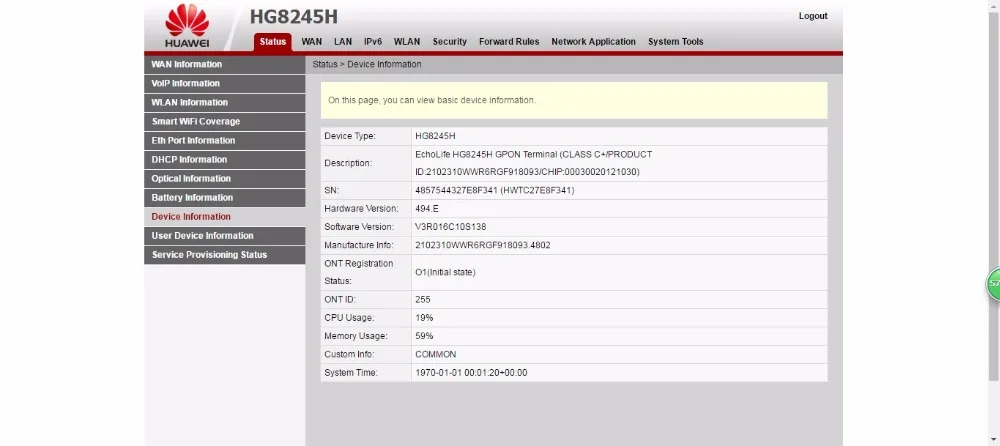Open Eth Port Information
1000x446 pixels.
pyautogui.click(x=224, y=140)
